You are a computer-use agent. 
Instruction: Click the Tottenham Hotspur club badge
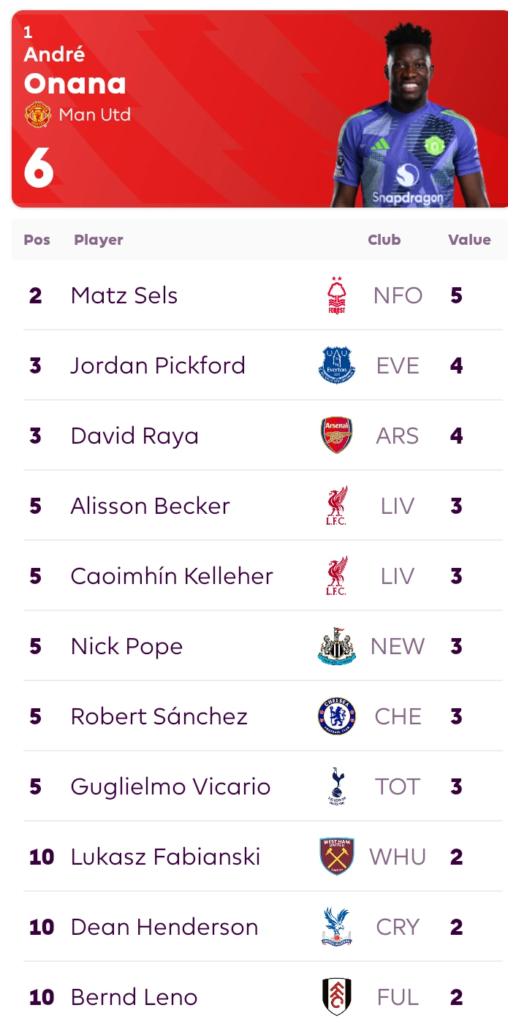[337, 786]
